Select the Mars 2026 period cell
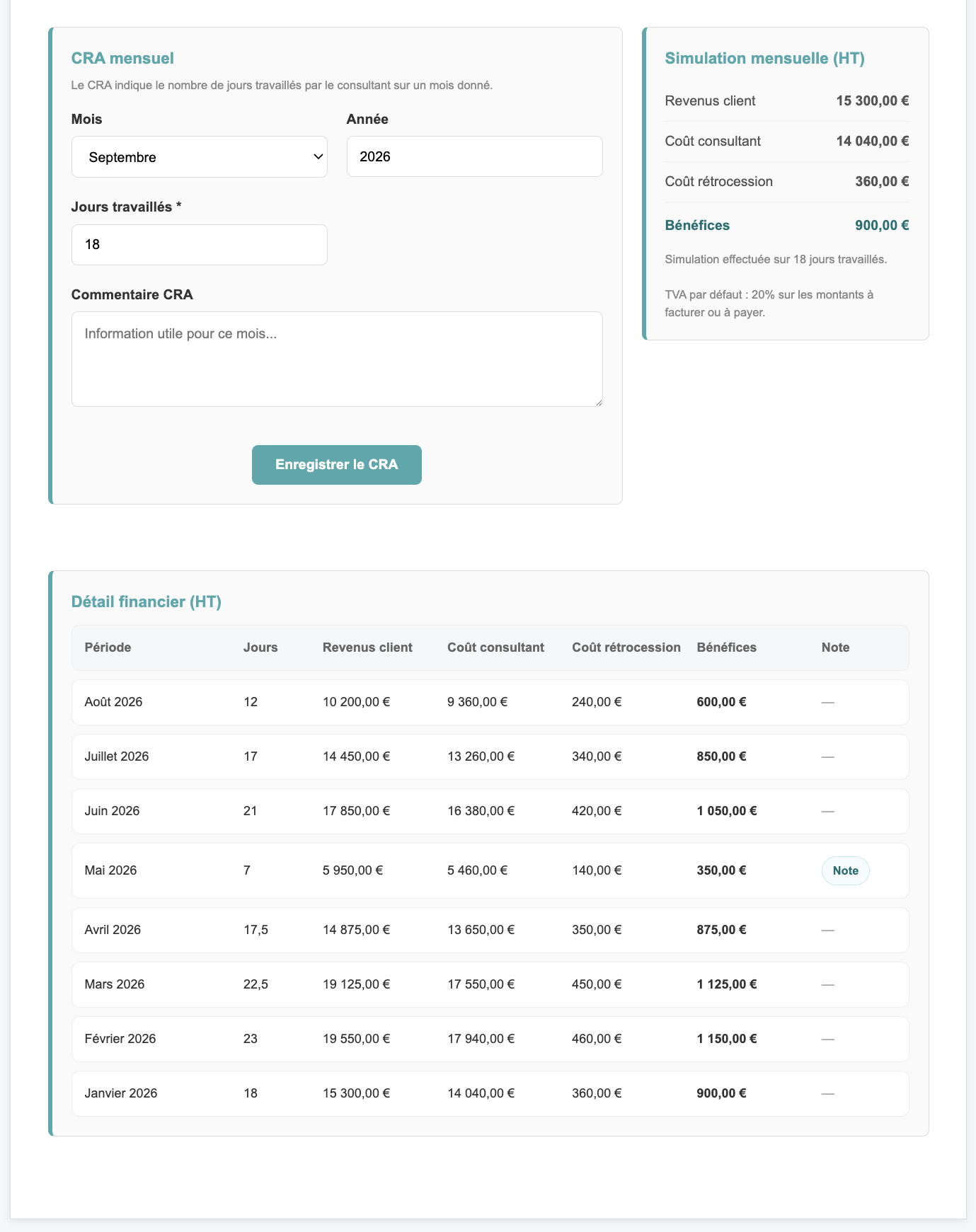976x1232 pixels. point(115,984)
